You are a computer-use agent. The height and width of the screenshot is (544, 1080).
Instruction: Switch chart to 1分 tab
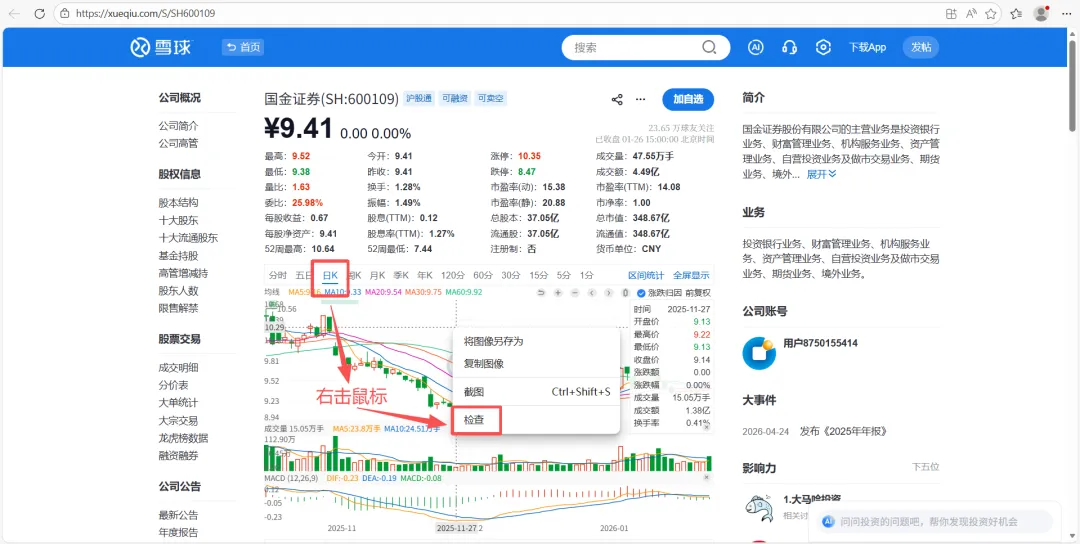587,275
